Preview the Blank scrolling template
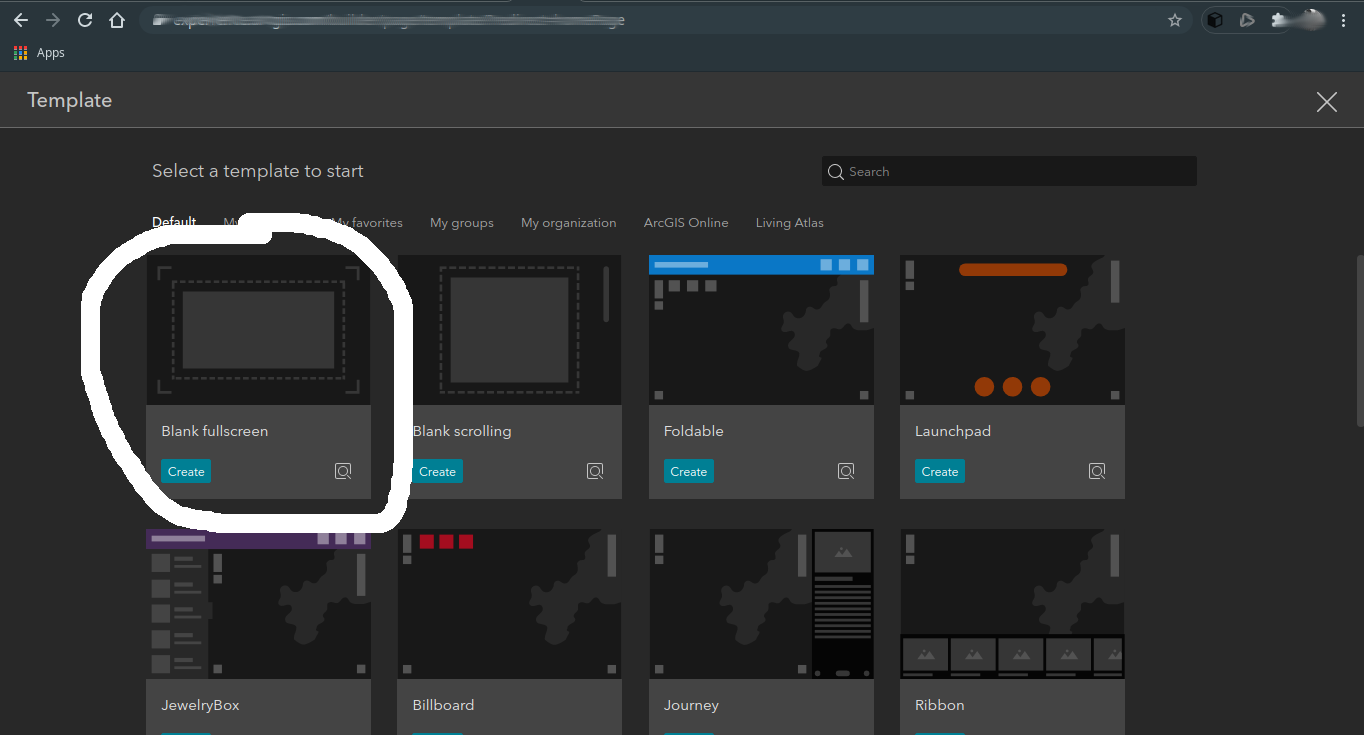This screenshot has width=1364, height=735. [595, 471]
